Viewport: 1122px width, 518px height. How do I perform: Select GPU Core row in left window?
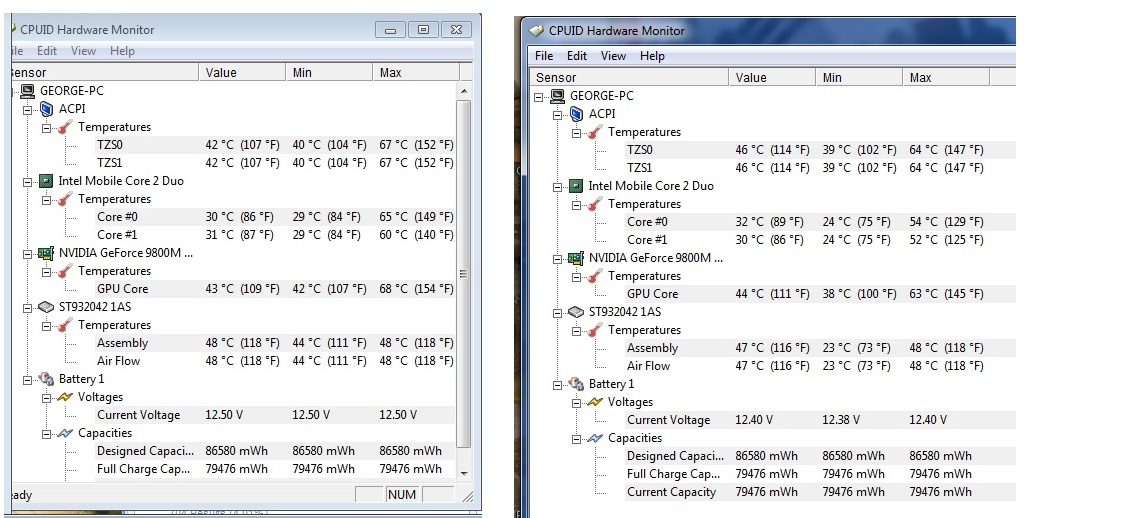click(275, 288)
